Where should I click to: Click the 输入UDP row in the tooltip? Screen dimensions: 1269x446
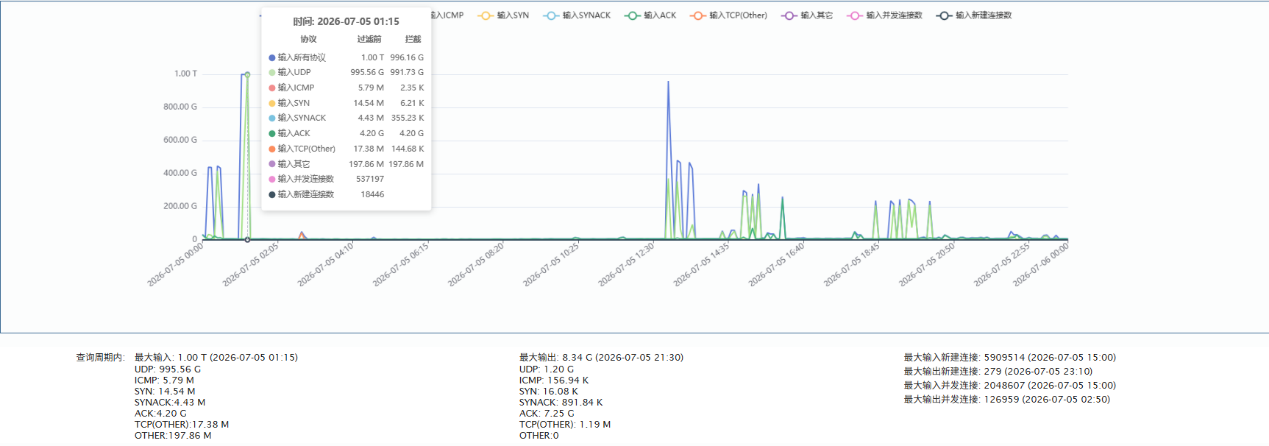coord(346,72)
